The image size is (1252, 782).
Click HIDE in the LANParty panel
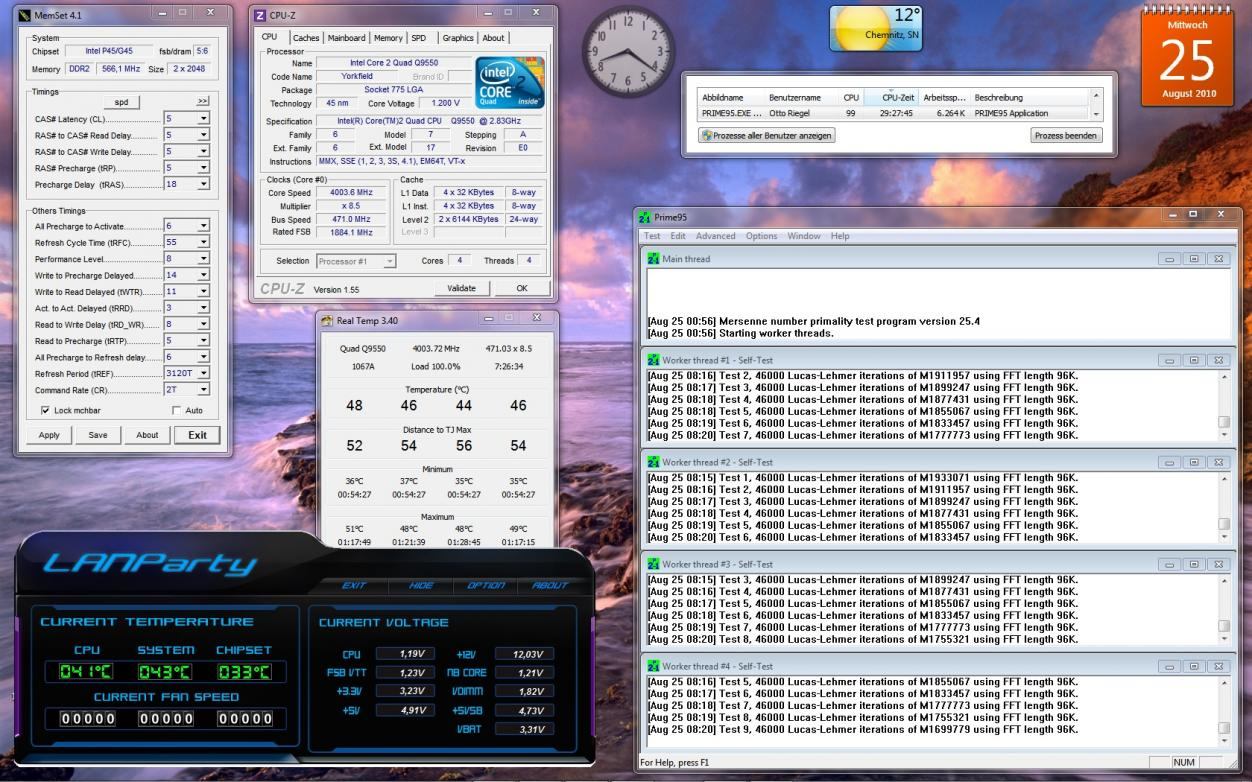pos(422,586)
